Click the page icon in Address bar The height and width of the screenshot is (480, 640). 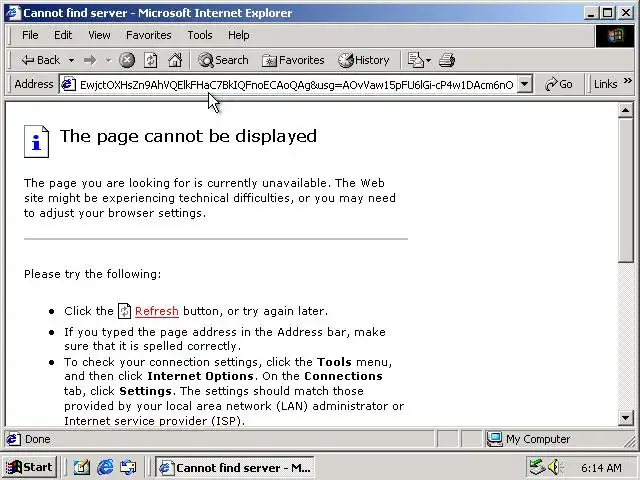(68, 84)
